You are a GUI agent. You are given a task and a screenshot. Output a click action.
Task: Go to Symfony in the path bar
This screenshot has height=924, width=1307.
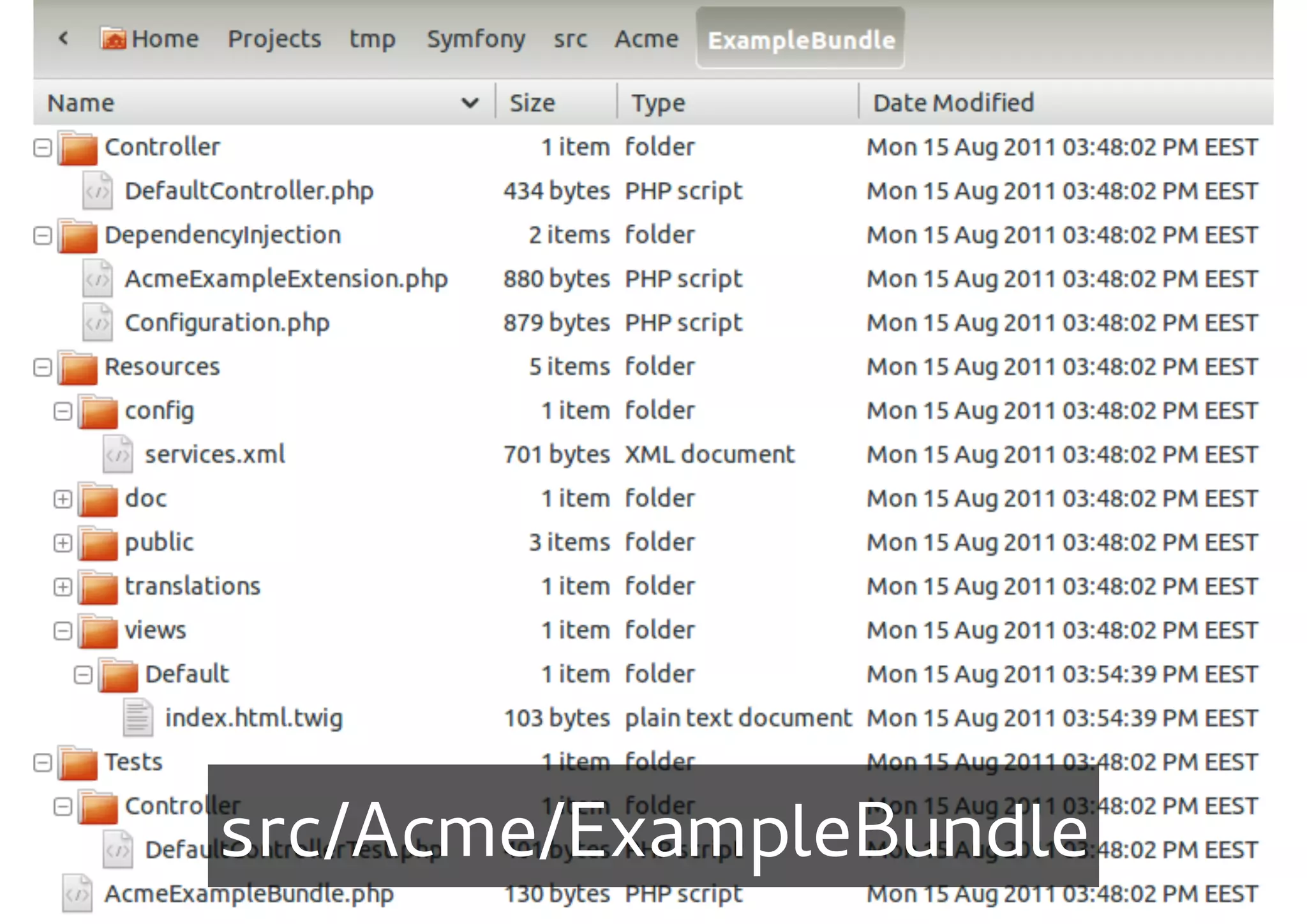pyautogui.click(x=475, y=39)
